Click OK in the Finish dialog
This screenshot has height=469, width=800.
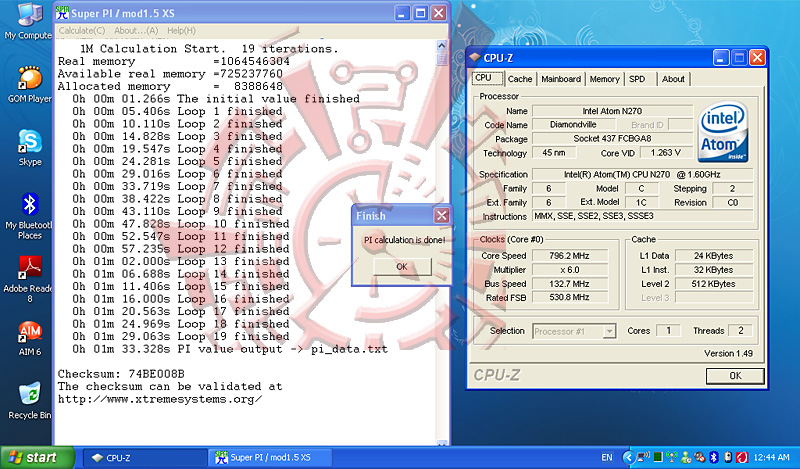click(402, 266)
